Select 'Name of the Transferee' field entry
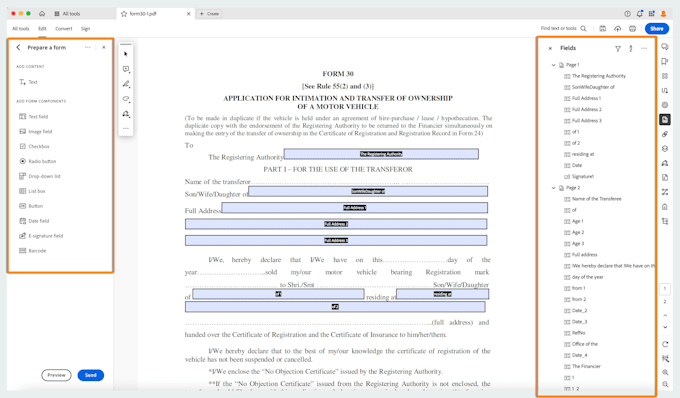This screenshot has width=680, height=398. click(x=592, y=199)
